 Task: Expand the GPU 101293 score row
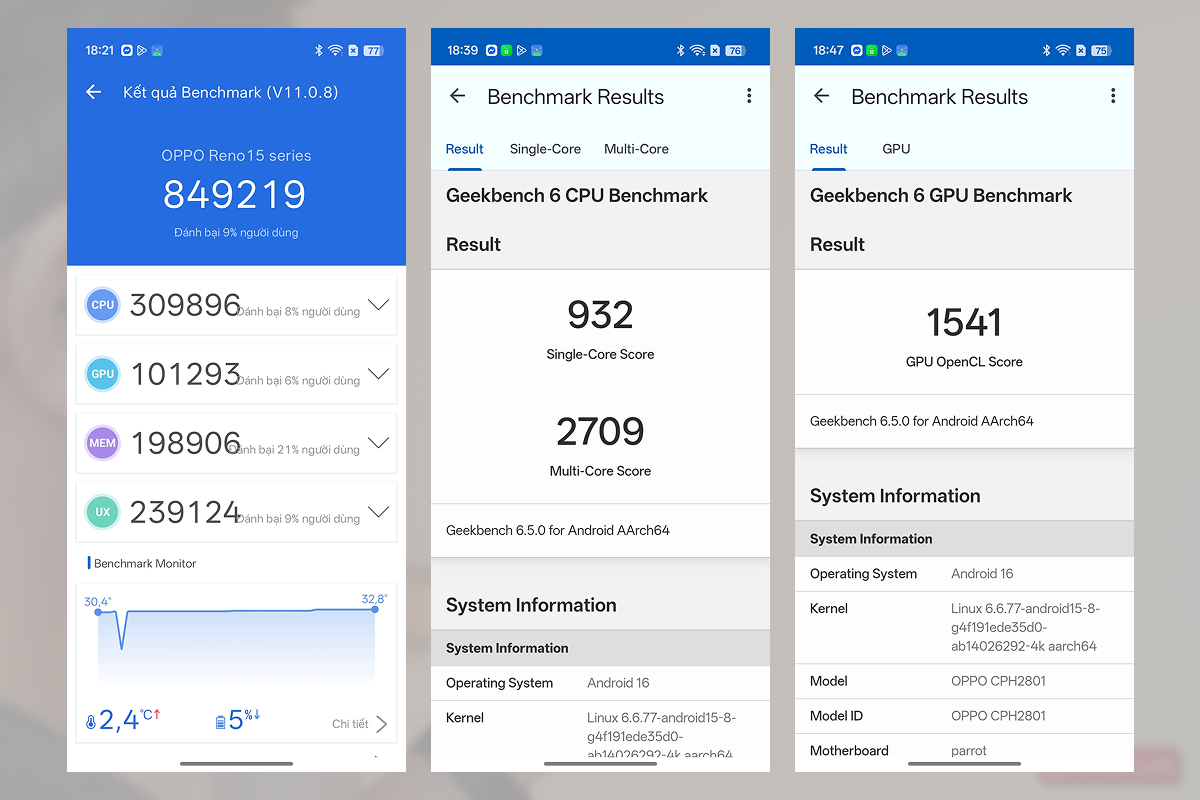(378, 373)
